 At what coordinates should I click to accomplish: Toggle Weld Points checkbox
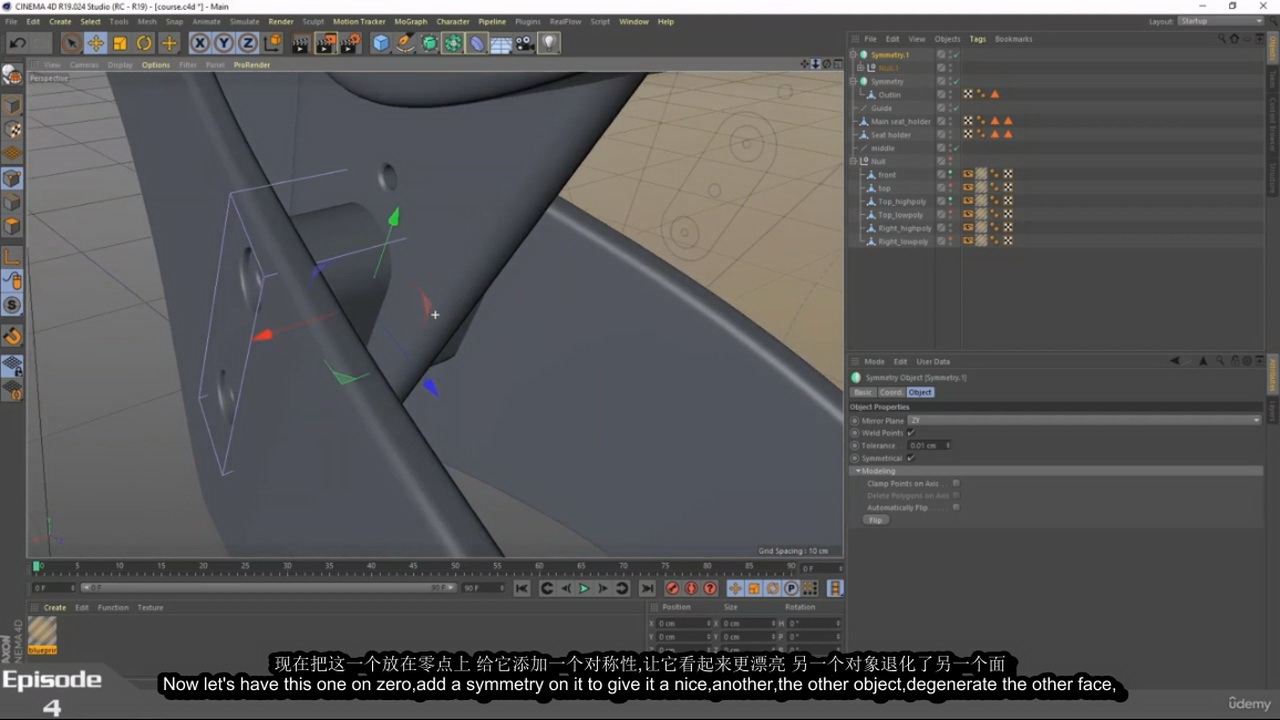point(911,433)
